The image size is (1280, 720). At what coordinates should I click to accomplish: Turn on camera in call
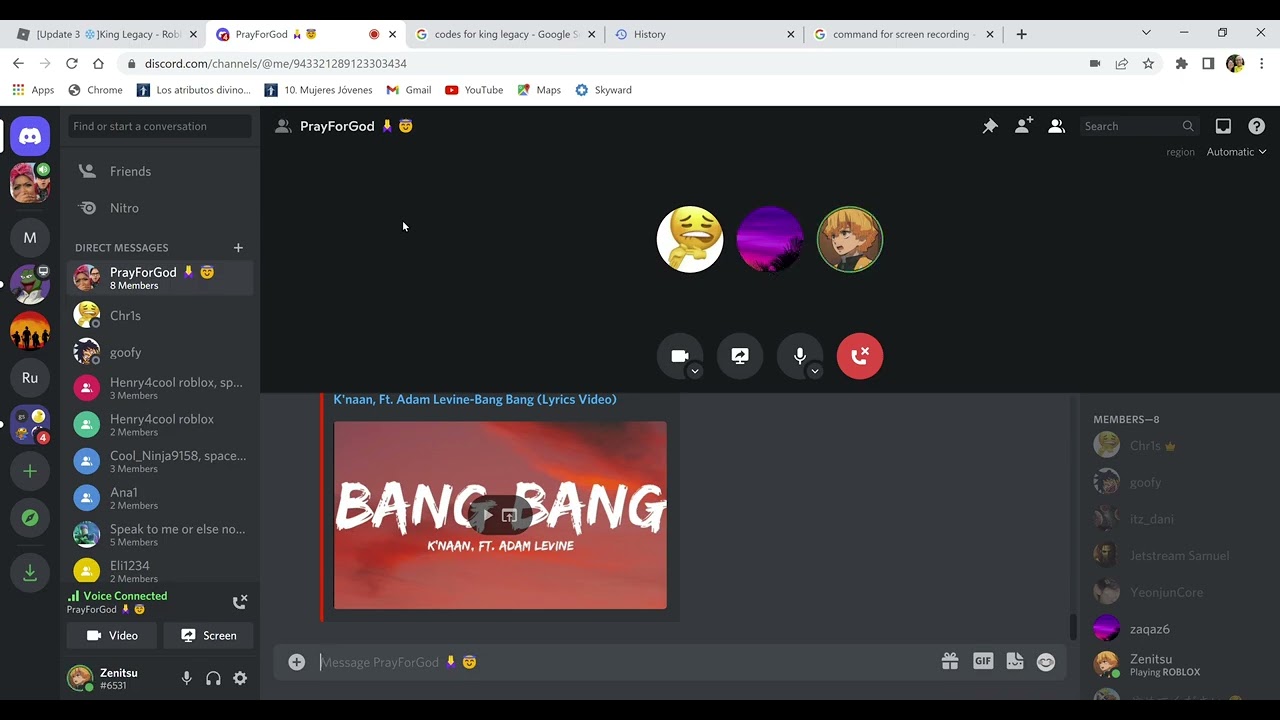coord(680,356)
